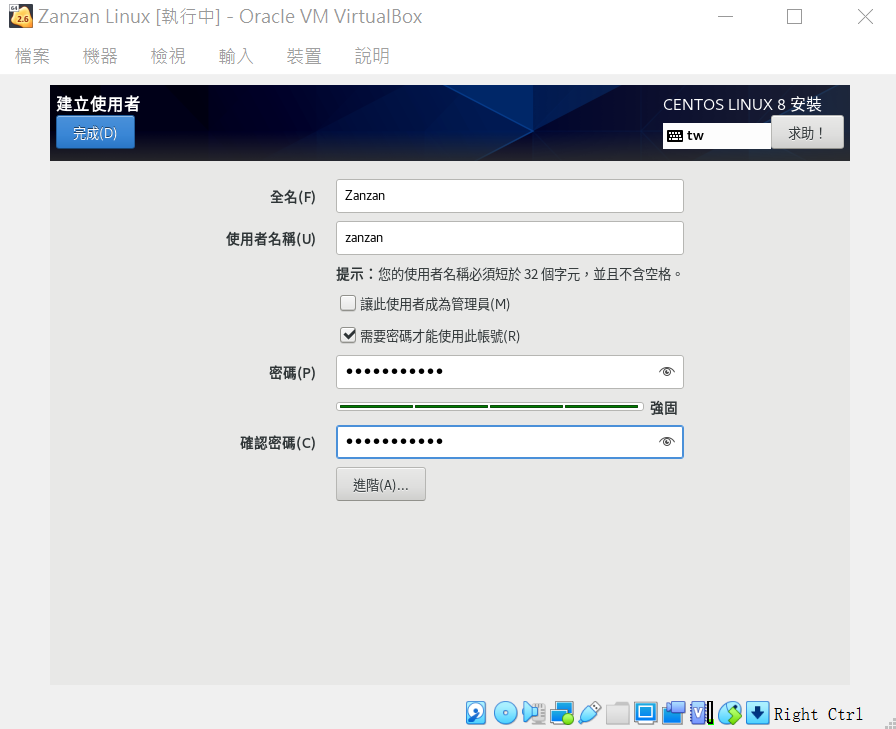Open the audio settings status icon

534,713
